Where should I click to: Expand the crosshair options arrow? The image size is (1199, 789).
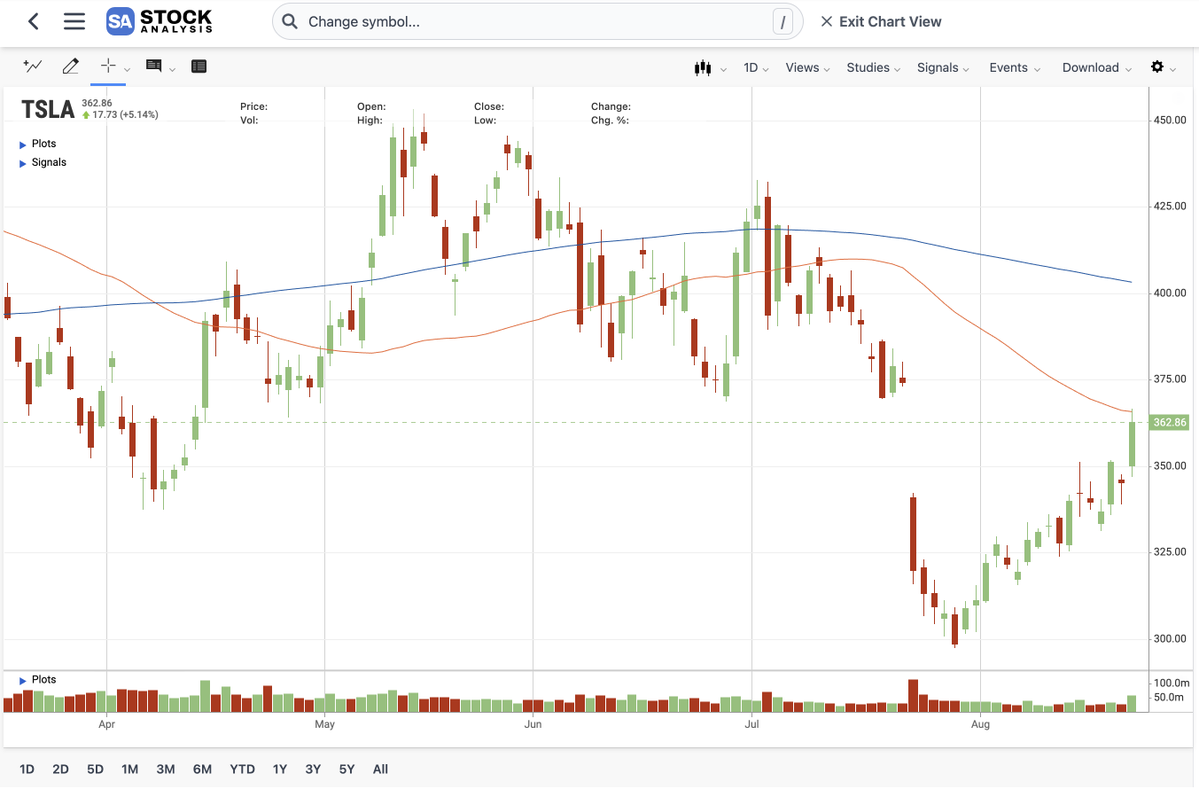pos(127,70)
